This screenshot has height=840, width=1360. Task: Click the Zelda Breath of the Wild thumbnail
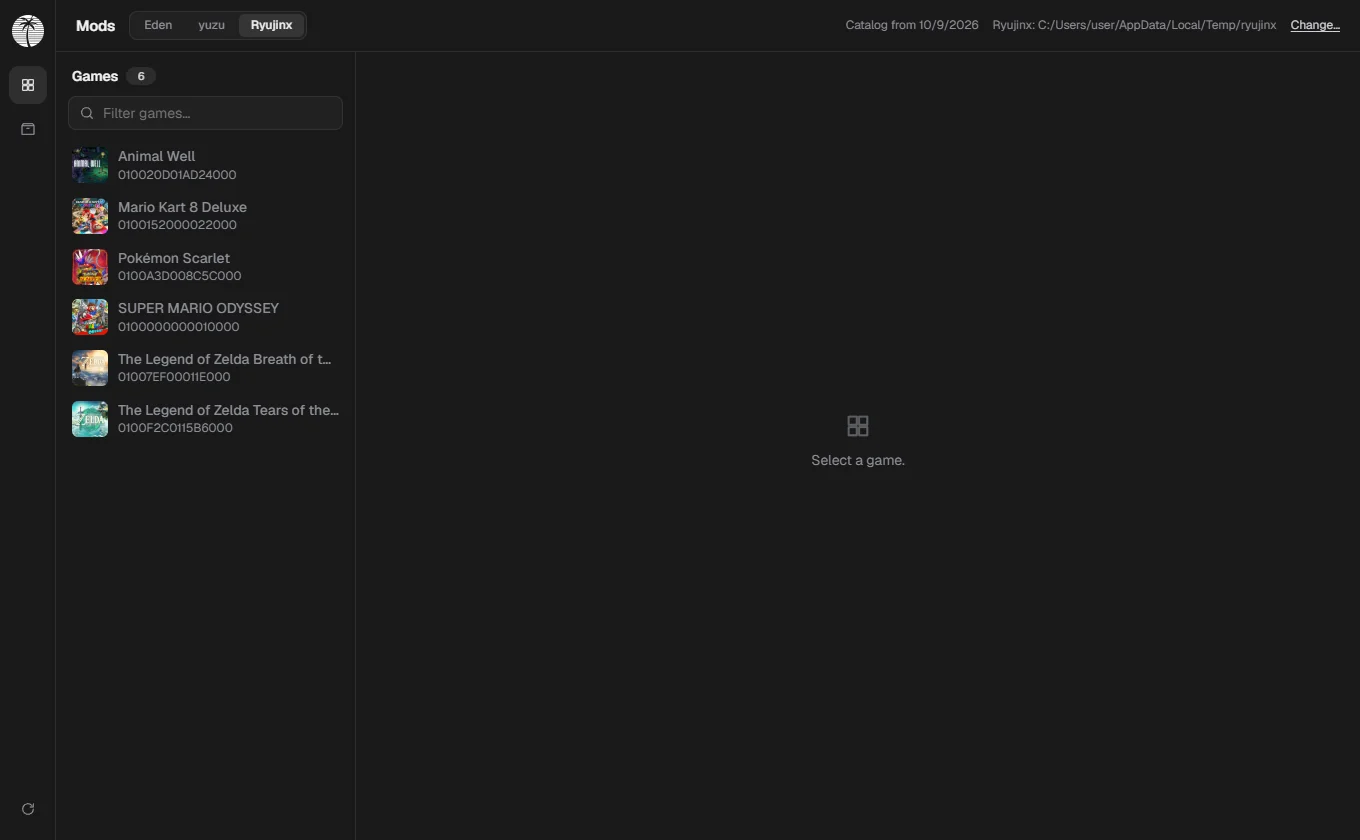(x=90, y=368)
